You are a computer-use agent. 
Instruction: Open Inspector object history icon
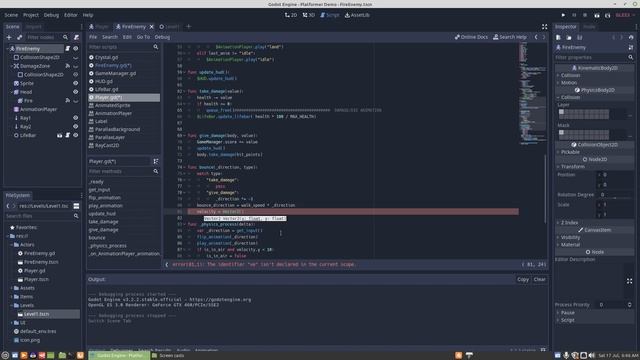tap(631, 37)
